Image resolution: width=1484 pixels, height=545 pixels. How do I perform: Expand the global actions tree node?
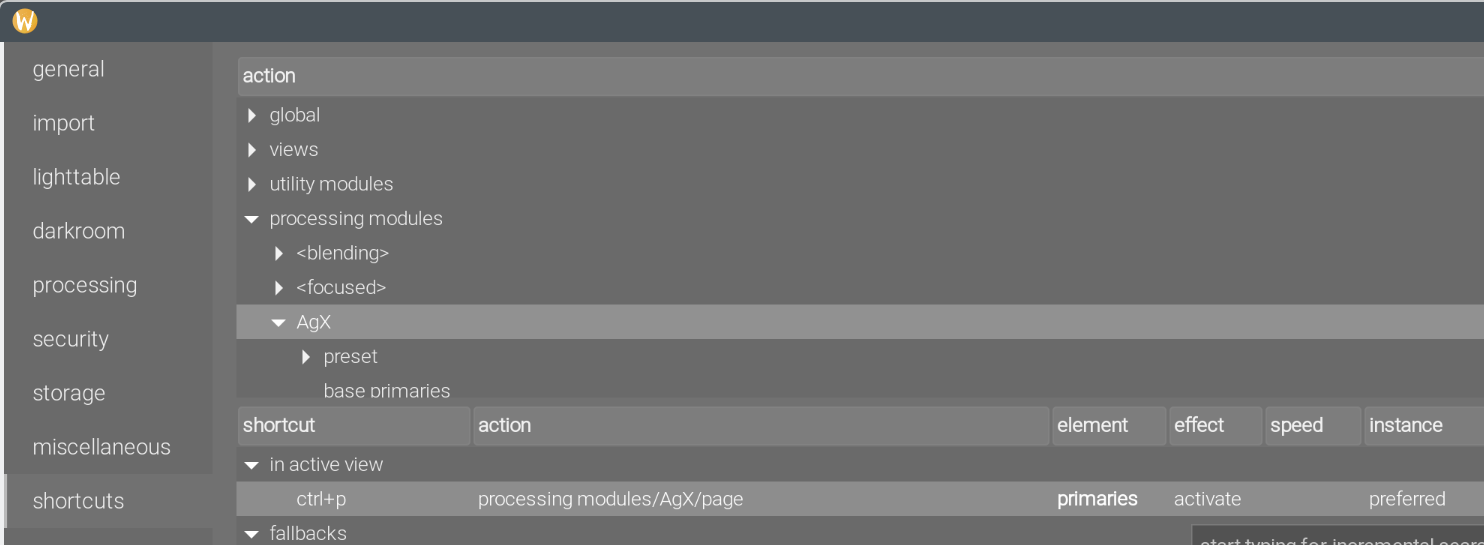[252, 116]
